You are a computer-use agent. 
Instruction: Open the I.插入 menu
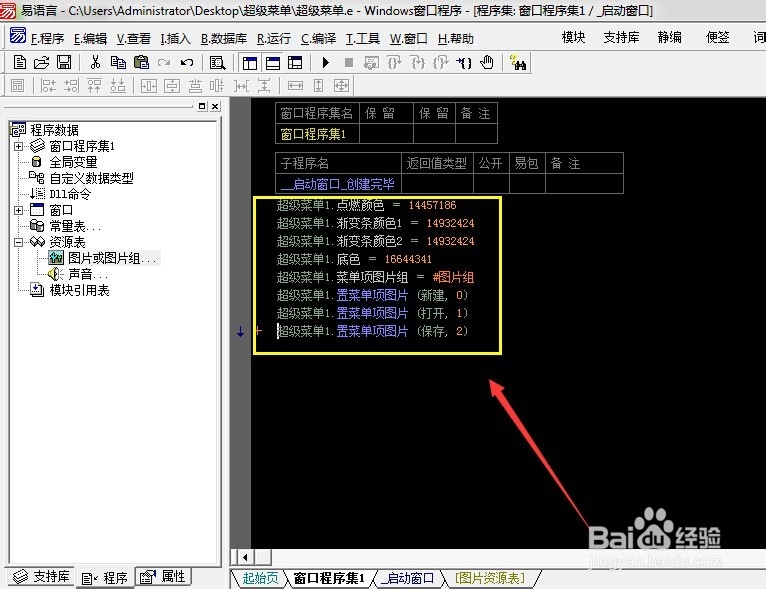click(175, 39)
